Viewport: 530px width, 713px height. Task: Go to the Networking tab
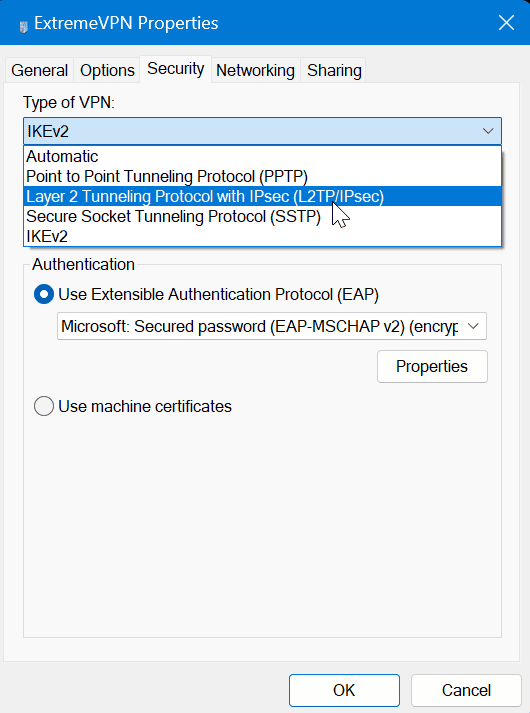click(x=255, y=70)
